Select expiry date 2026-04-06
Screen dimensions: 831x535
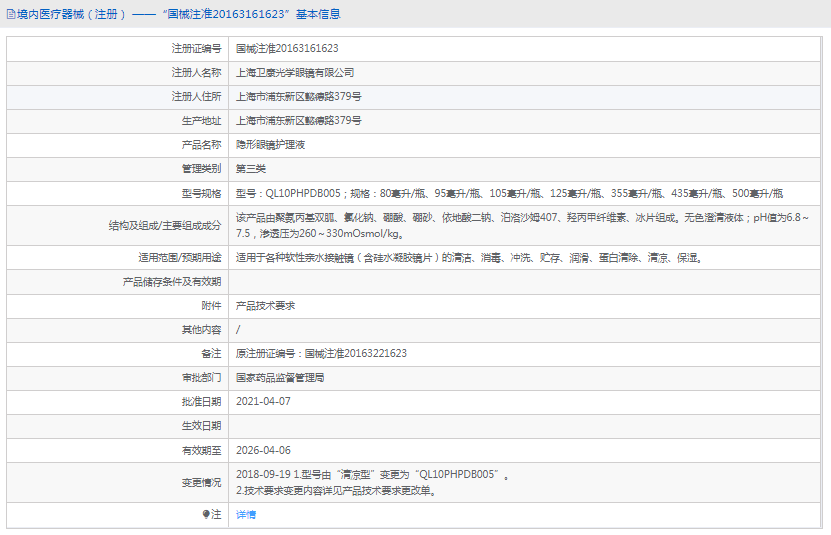pos(263,450)
